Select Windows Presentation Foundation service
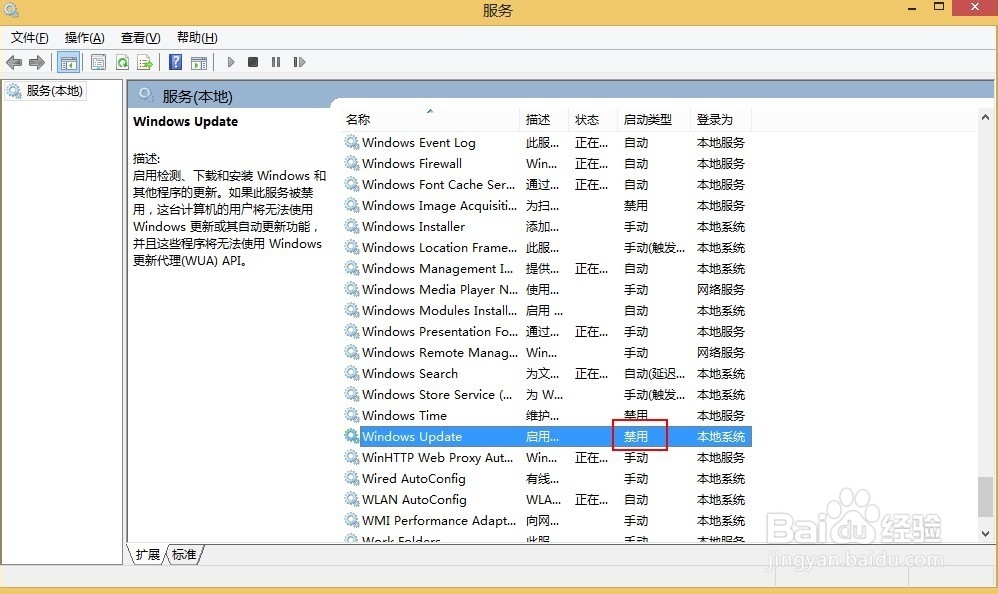This screenshot has height=594, width=998. [x=547, y=332]
